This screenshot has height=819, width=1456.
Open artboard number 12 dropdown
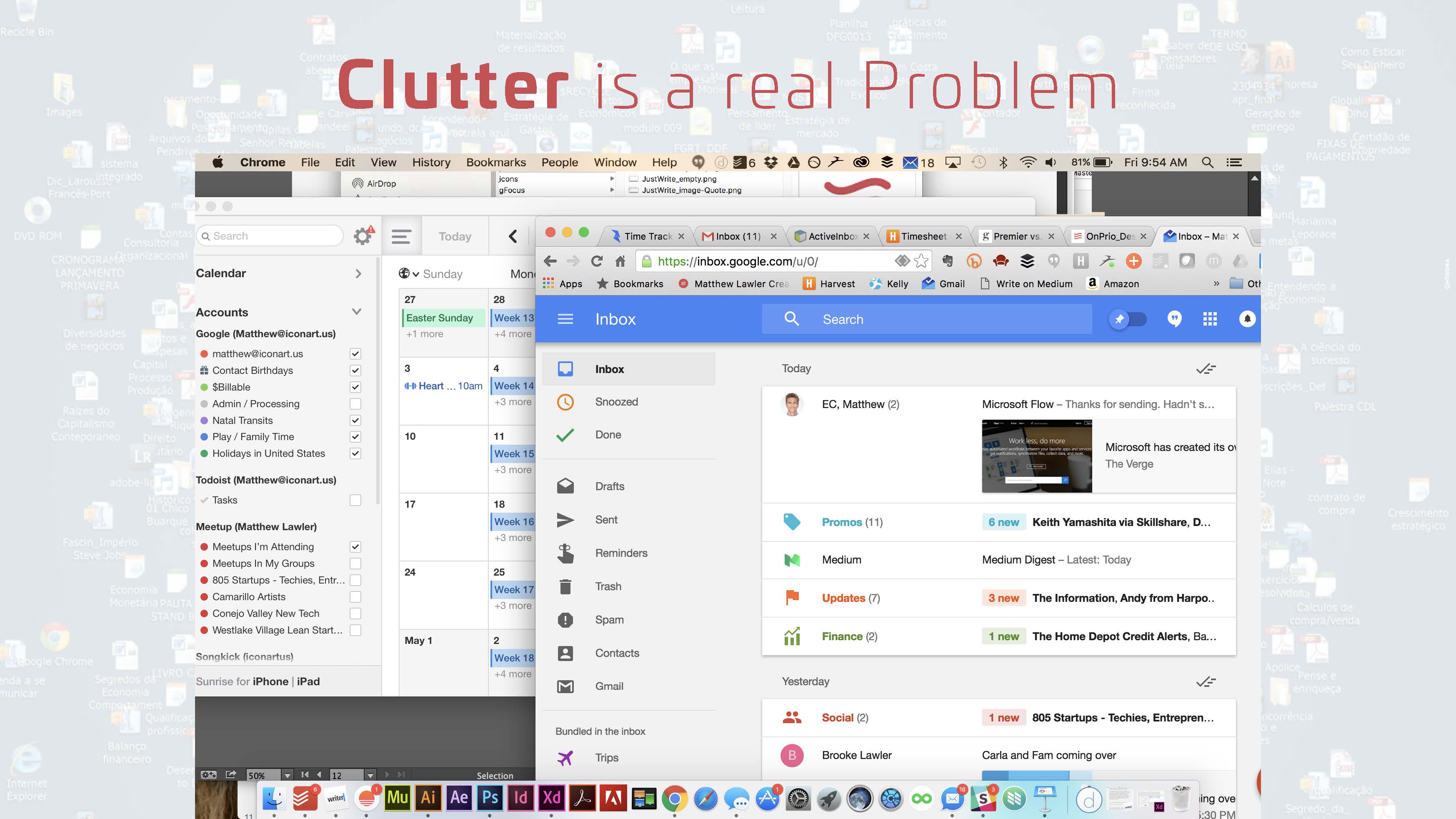coord(370,775)
